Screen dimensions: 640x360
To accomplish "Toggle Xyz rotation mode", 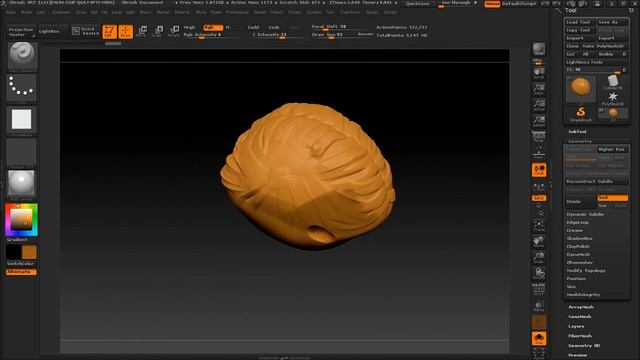I will point(539,198).
